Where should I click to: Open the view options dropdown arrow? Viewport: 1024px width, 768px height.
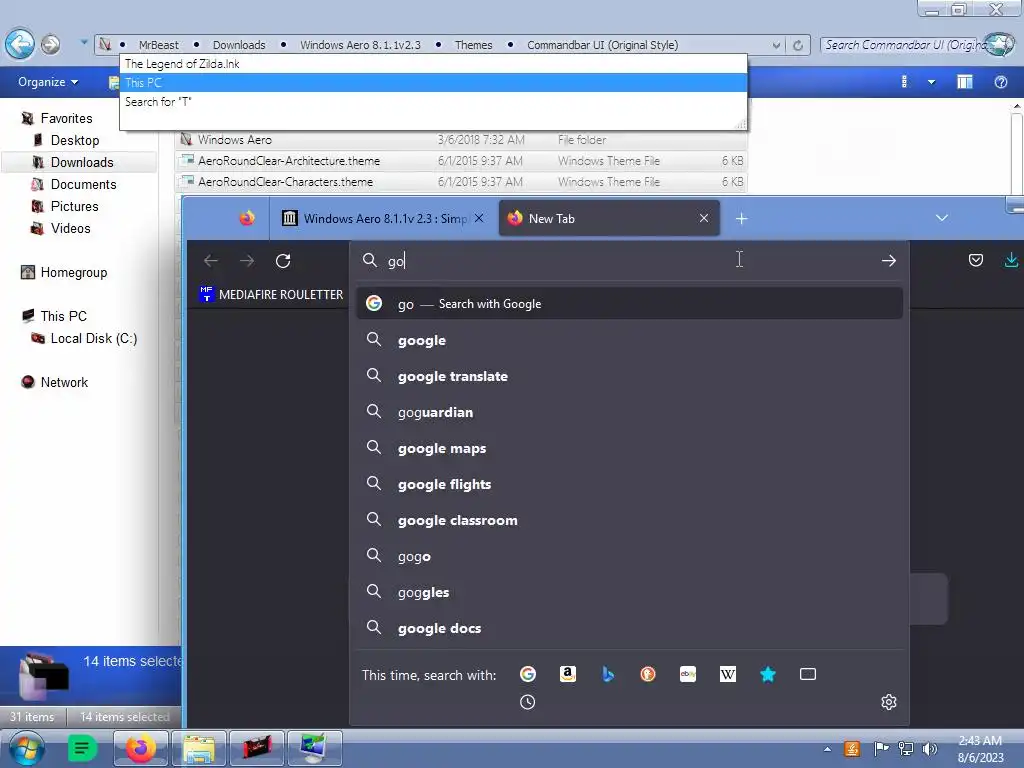point(931,82)
